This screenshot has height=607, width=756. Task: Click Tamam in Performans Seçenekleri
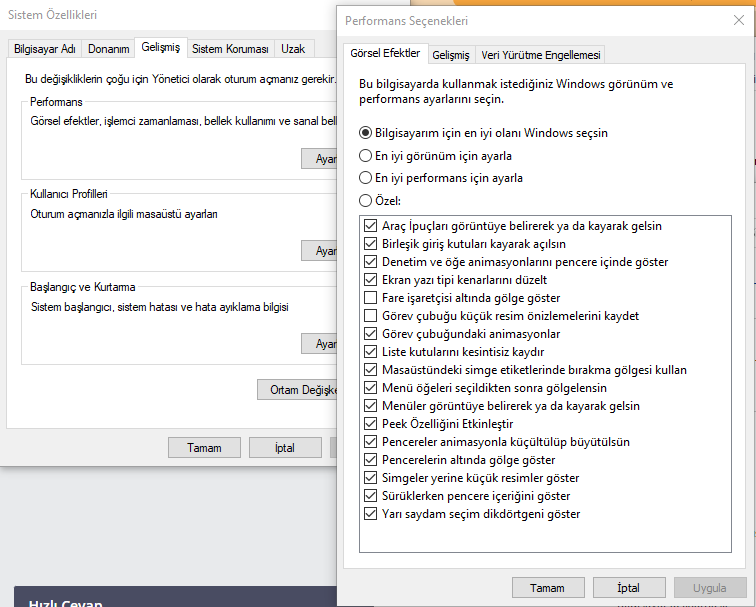pos(548,588)
